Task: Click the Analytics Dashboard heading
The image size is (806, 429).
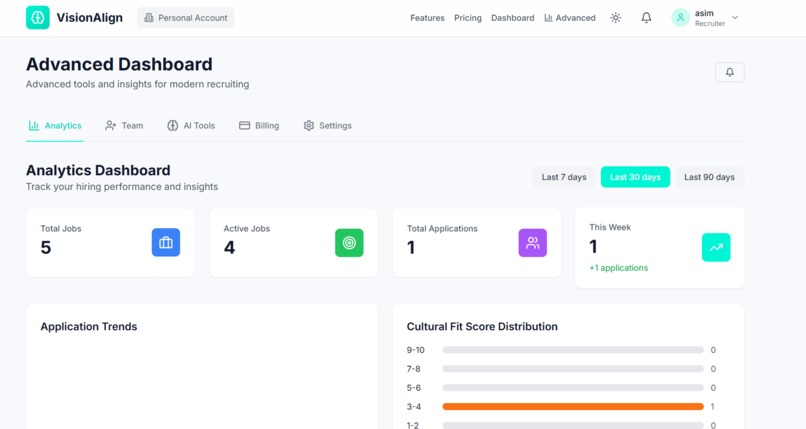Action: point(98,170)
